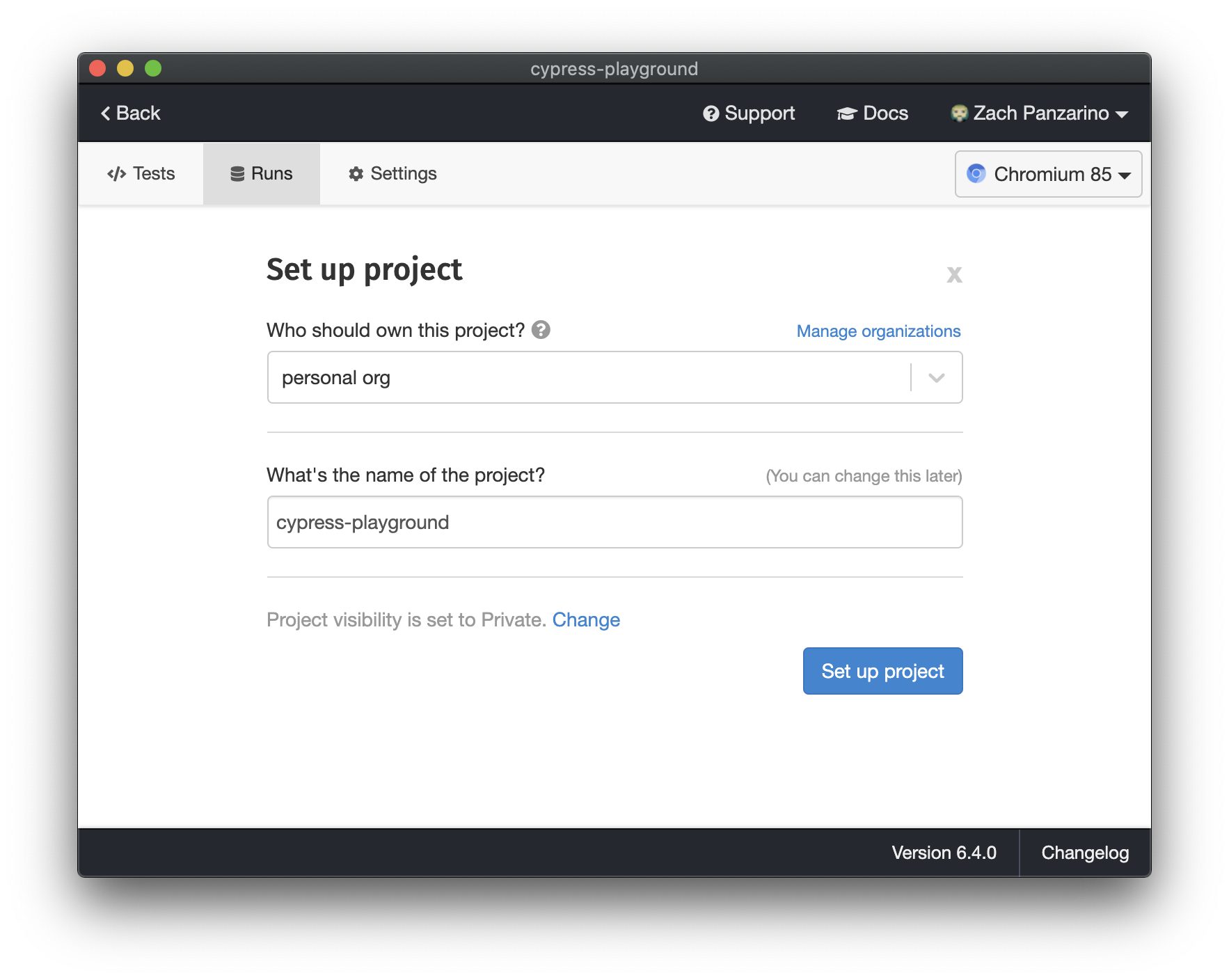
Task: Click the red close window button
Action: (x=97, y=68)
